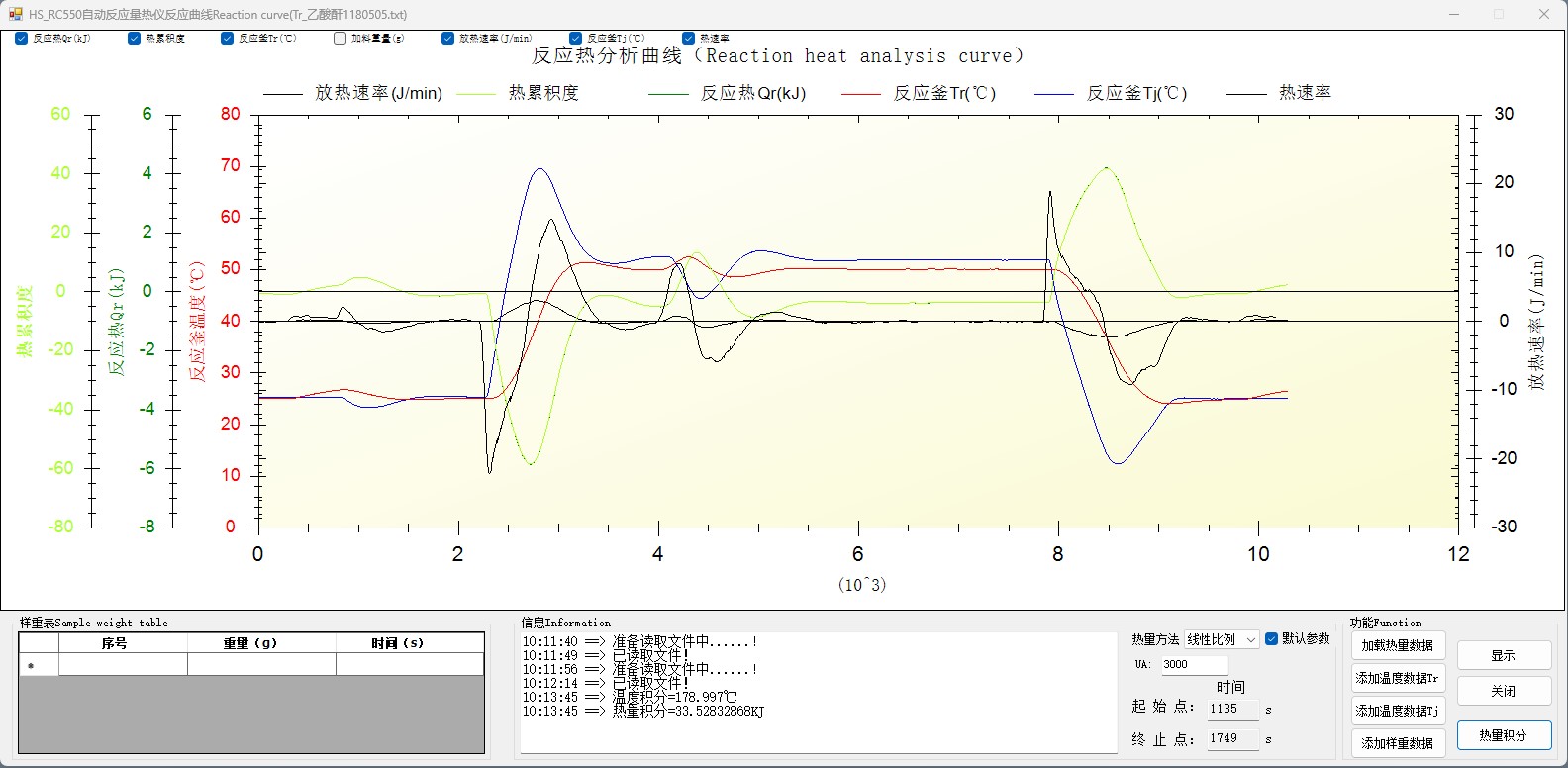Click the app icon in the title bar
The image size is (1568, 768).
point(15,15)
